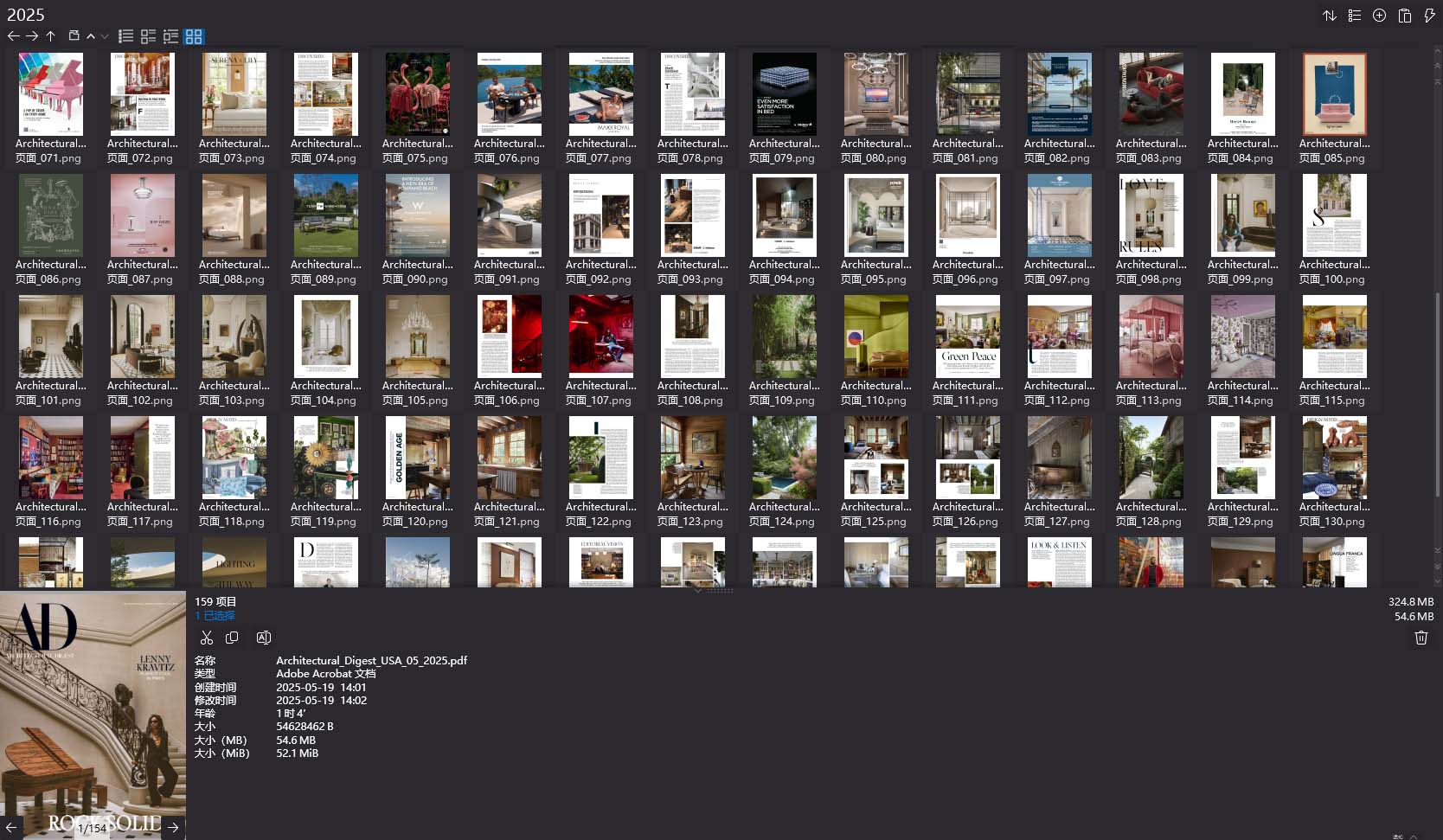Select the 2025 folder title

[26, 14]
